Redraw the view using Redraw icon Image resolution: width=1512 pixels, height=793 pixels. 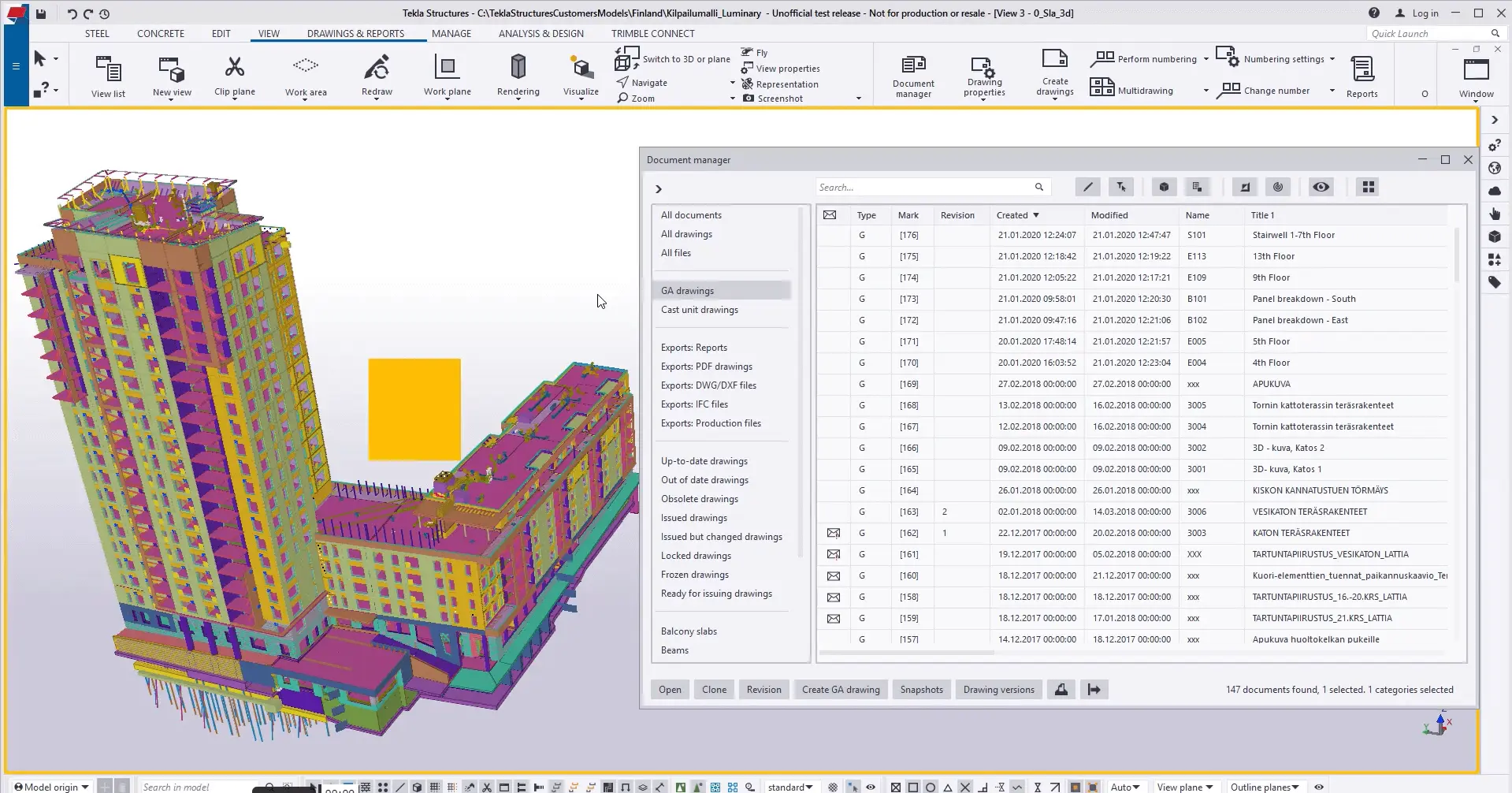377,76
